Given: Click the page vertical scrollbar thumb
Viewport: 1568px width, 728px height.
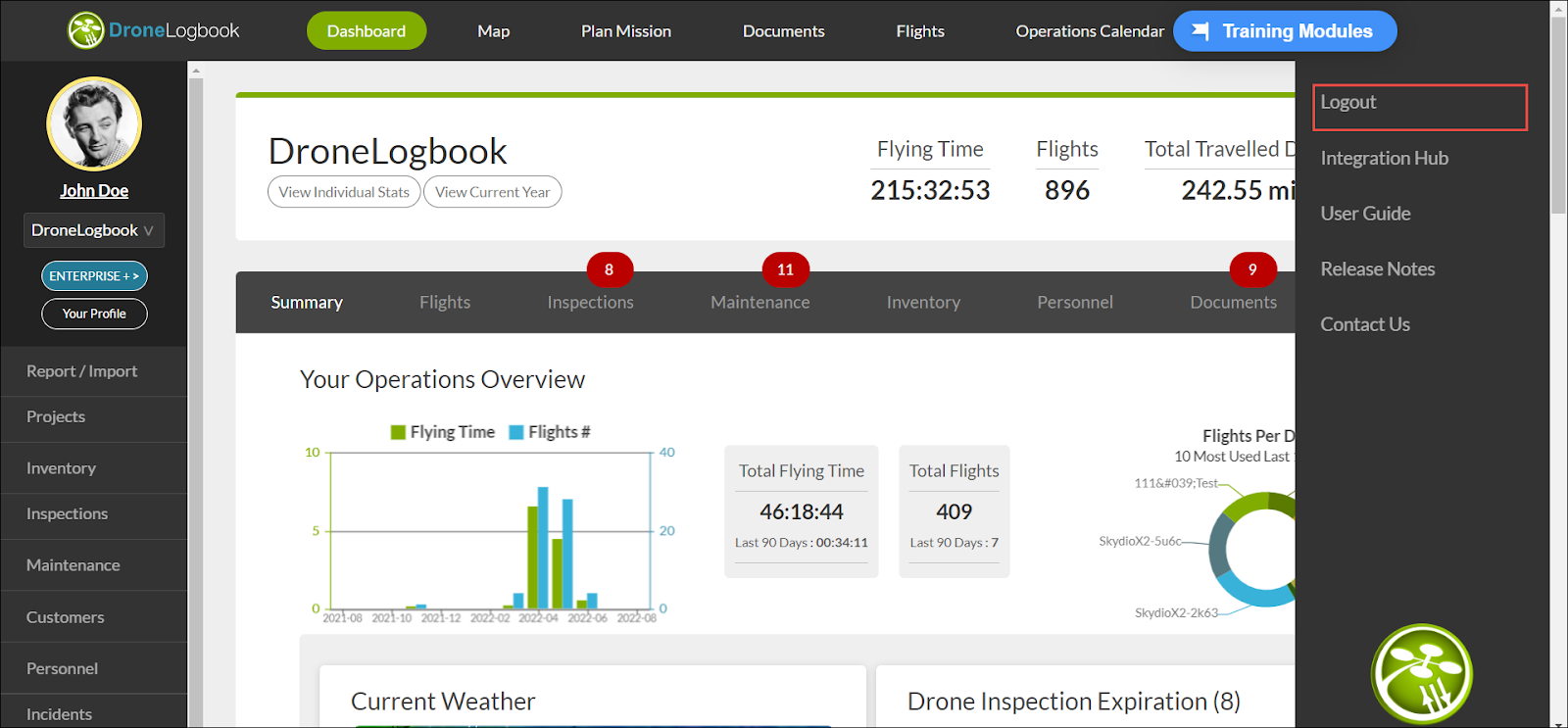Looking at the screenshot, I should coord(1558,115).
